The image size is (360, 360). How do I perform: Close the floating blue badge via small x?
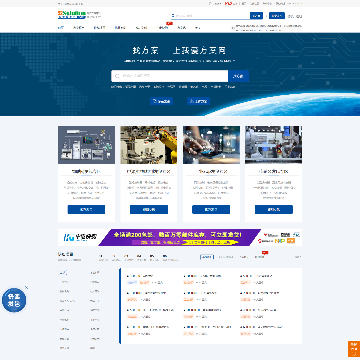(27, 287)
